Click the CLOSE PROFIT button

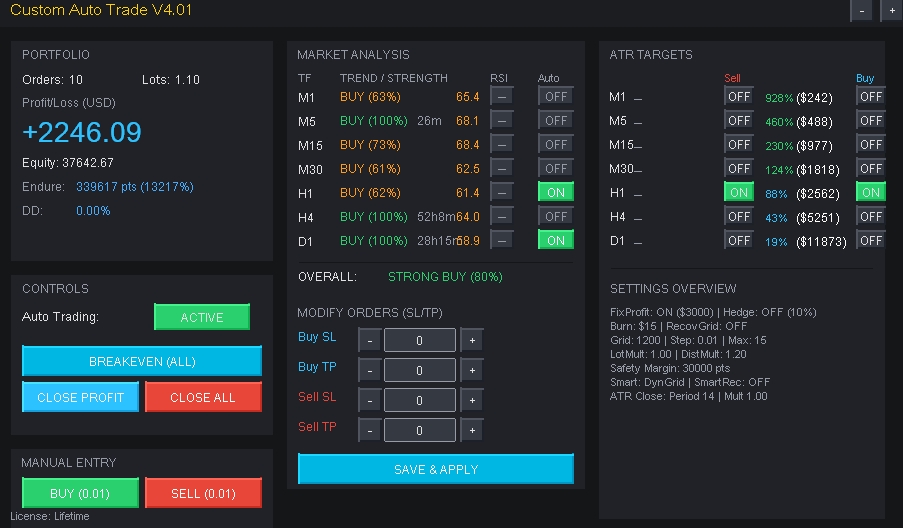coord(80,397)
